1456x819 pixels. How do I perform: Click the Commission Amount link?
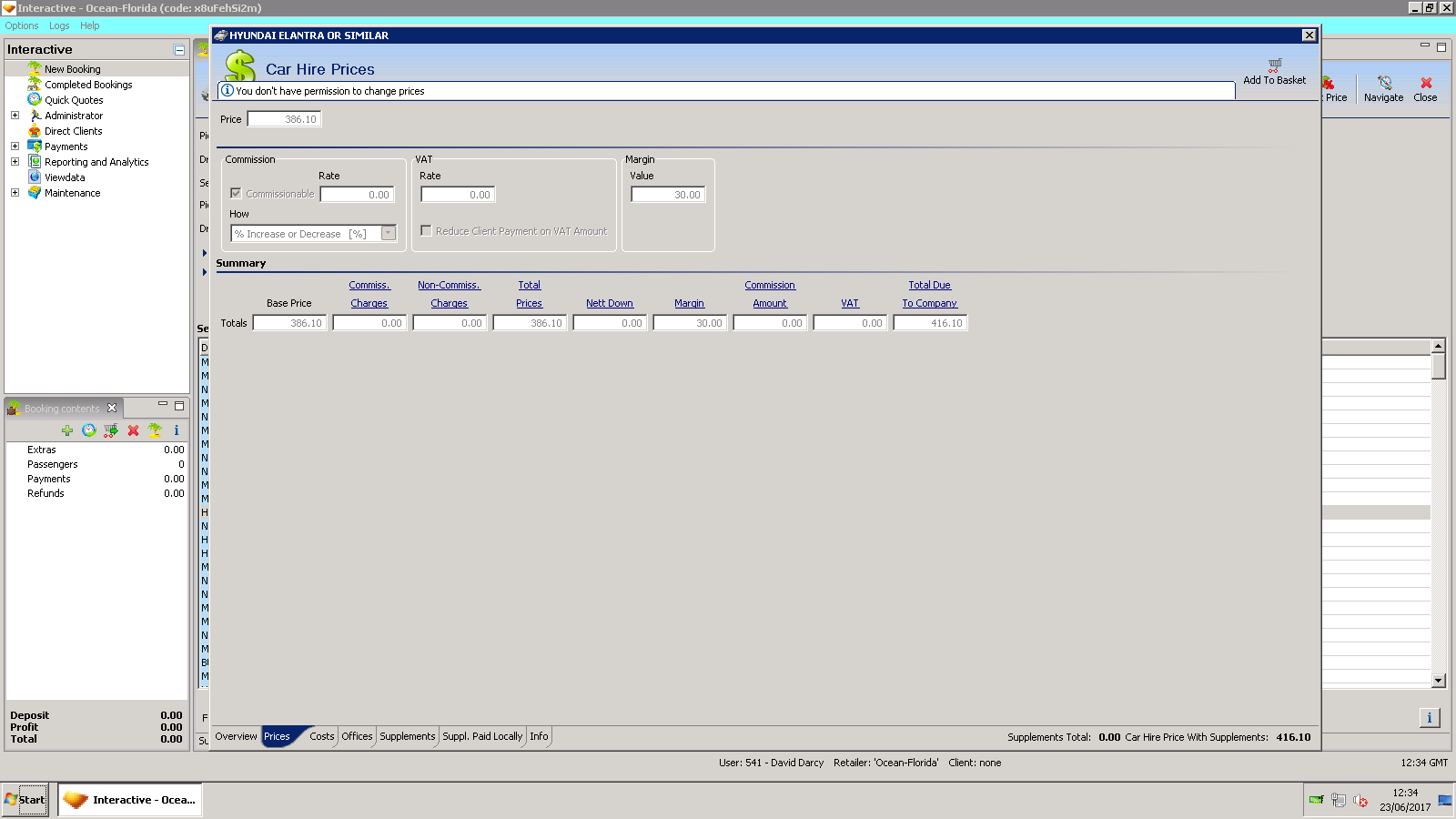coord(770,294)
